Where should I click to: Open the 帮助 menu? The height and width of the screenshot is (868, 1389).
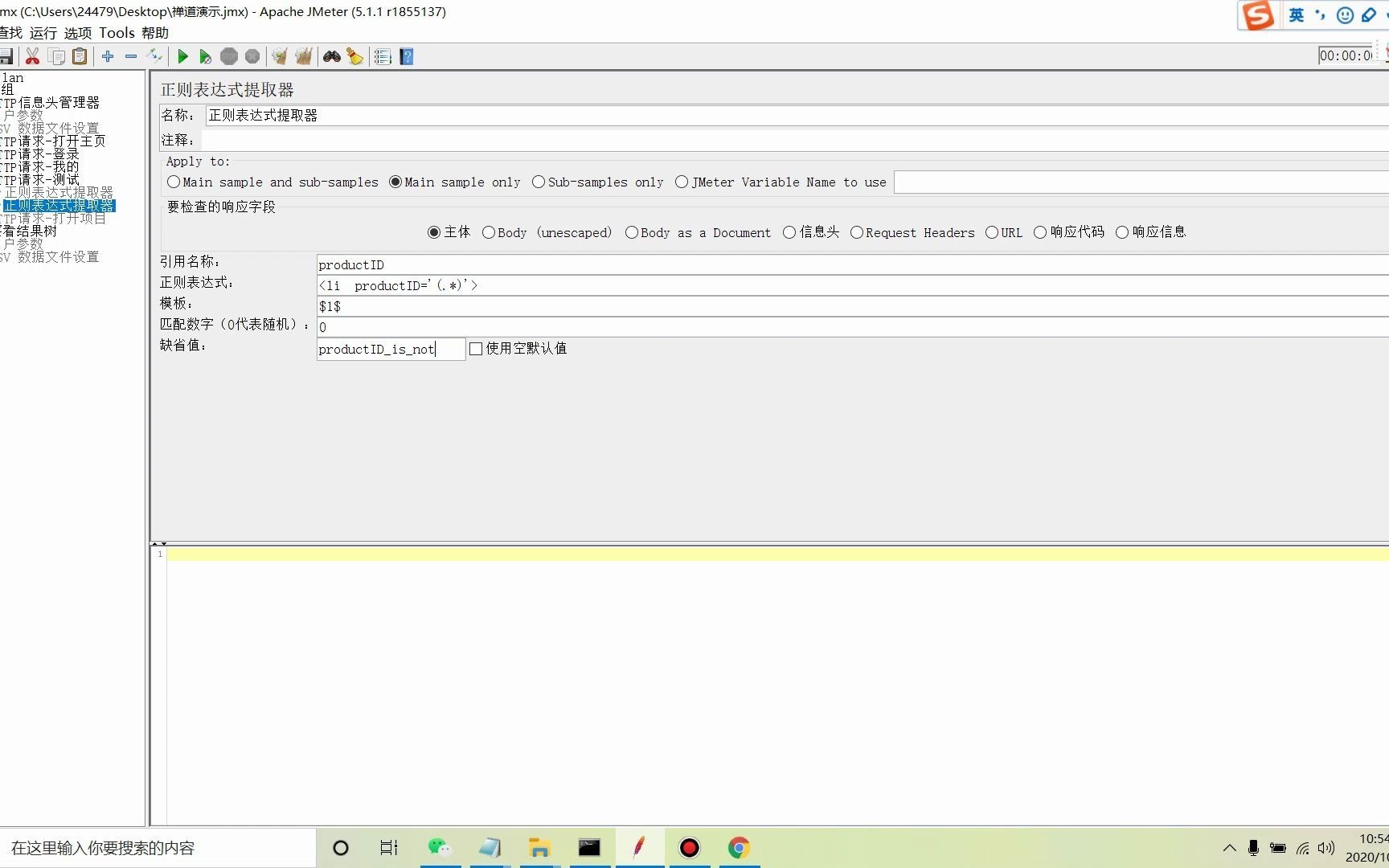pyautogui.click(x=155, y=33)
